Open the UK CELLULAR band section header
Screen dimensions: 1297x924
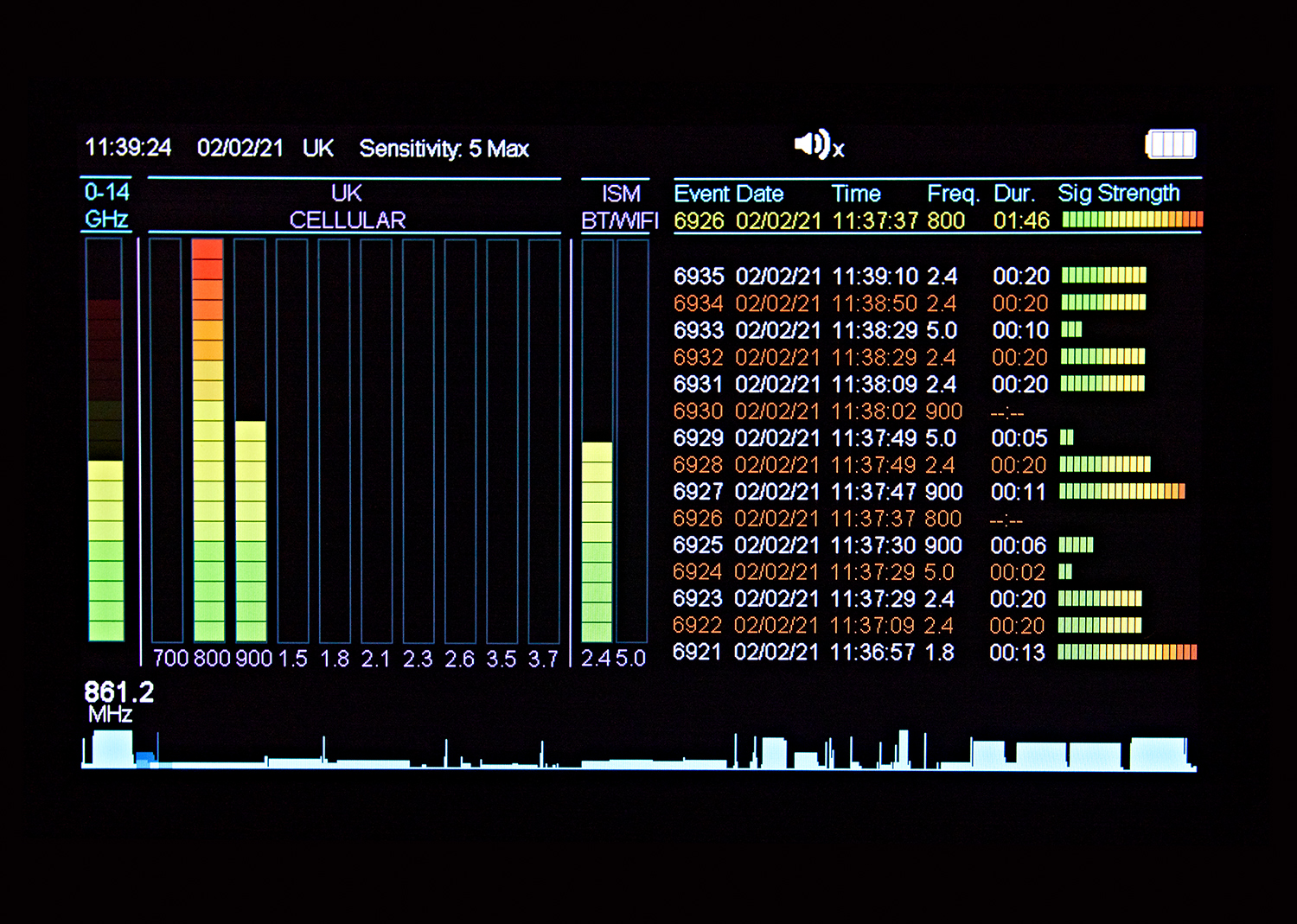click(x=347, y=207)
